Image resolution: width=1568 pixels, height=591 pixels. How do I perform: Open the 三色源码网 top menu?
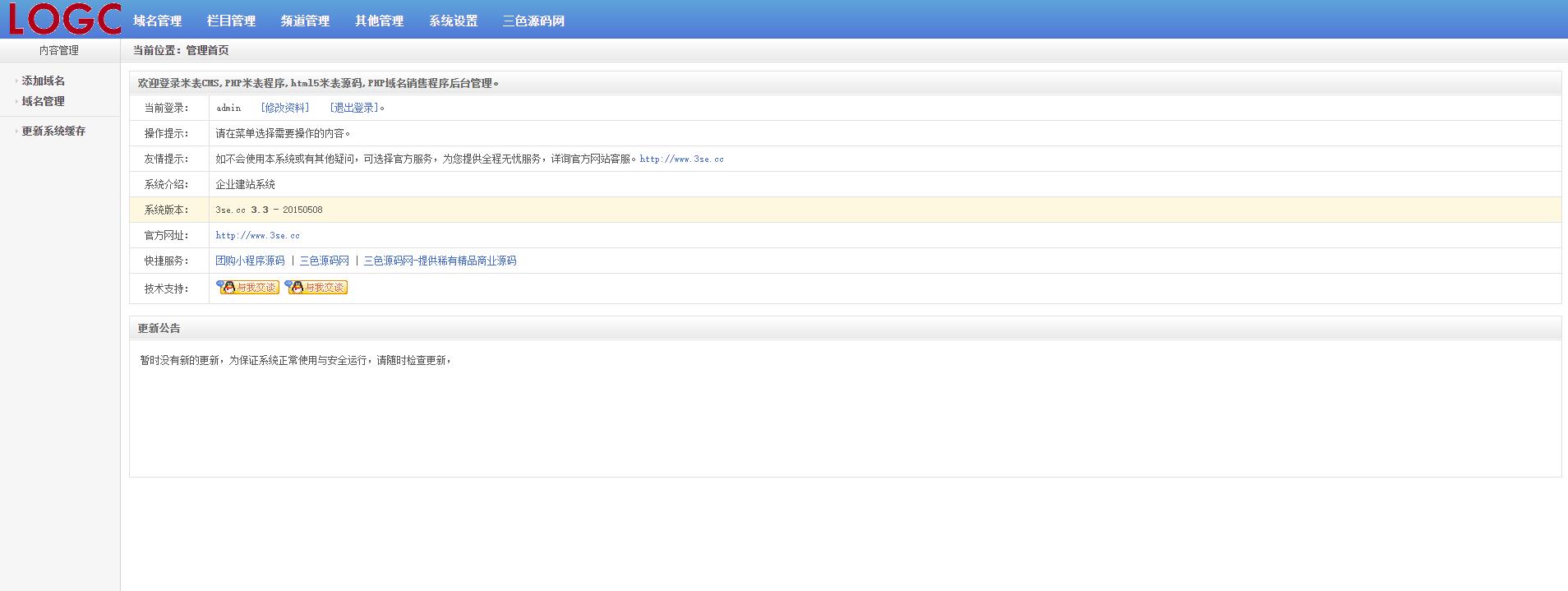[x=534, y=21]
